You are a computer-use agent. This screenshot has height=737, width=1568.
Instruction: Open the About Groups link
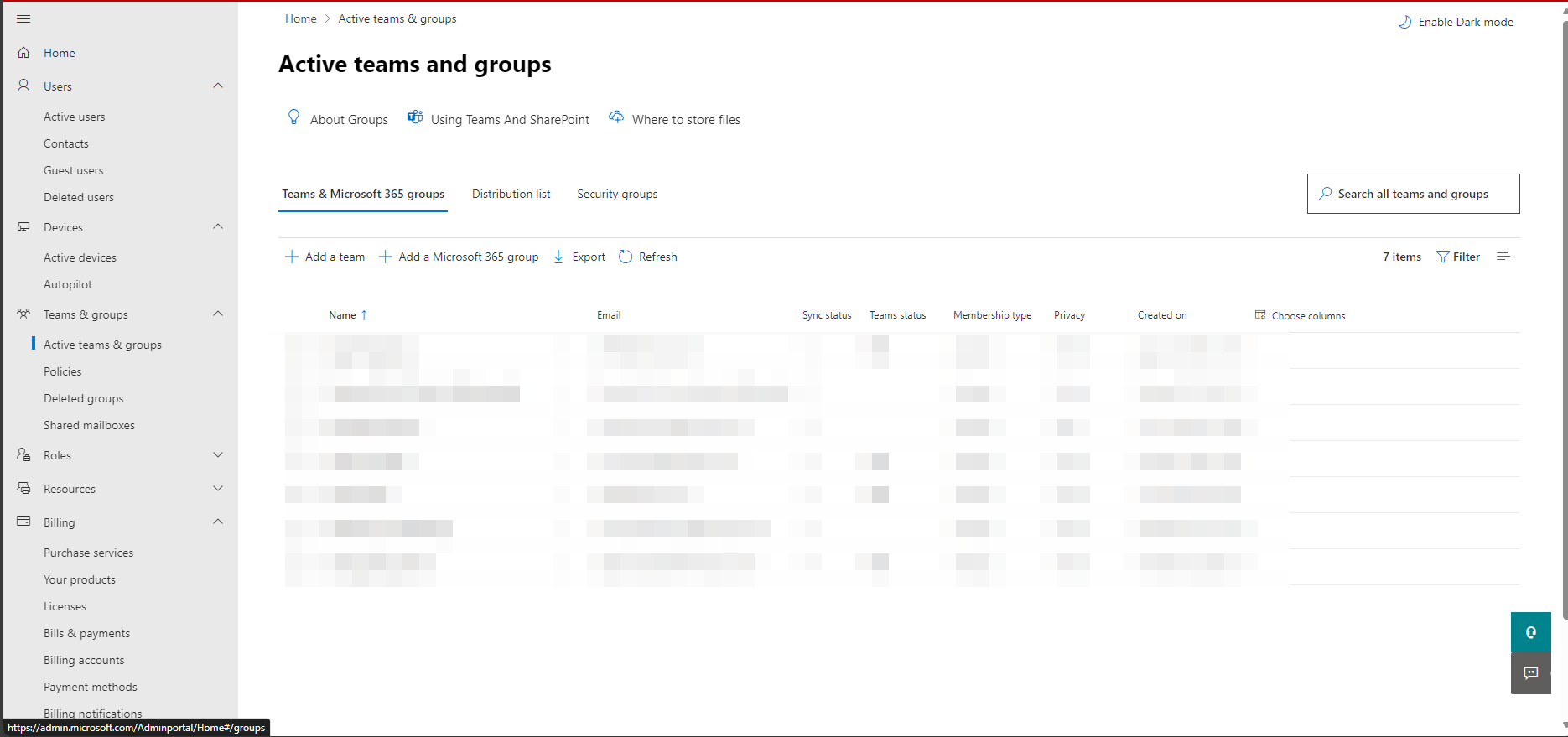[x=349, y=120]
